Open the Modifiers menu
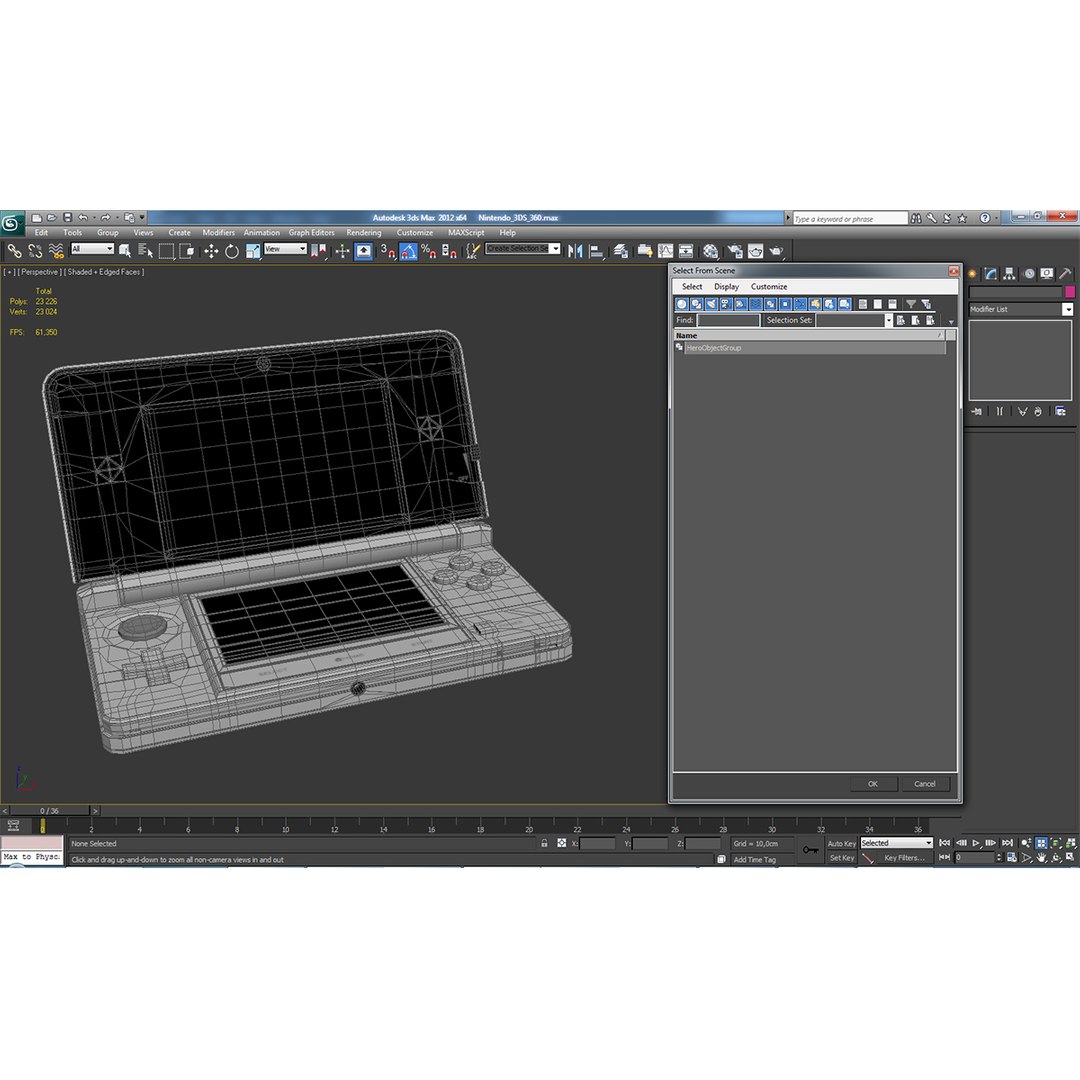The width and height of the screenshot is (1080, 1080). coord(218,233)
